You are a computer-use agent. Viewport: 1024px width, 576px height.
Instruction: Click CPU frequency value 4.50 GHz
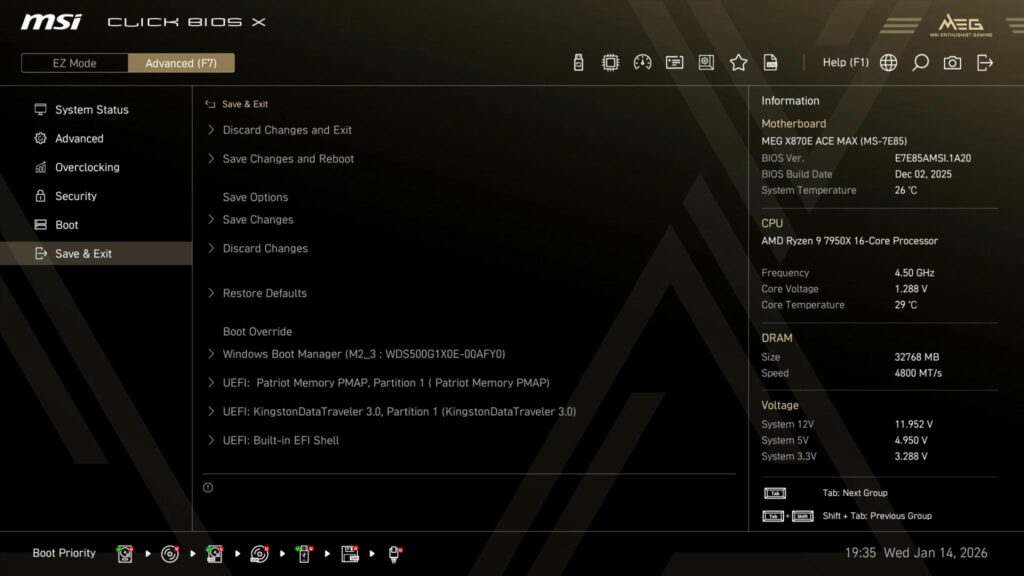click(x=914, y=273)
